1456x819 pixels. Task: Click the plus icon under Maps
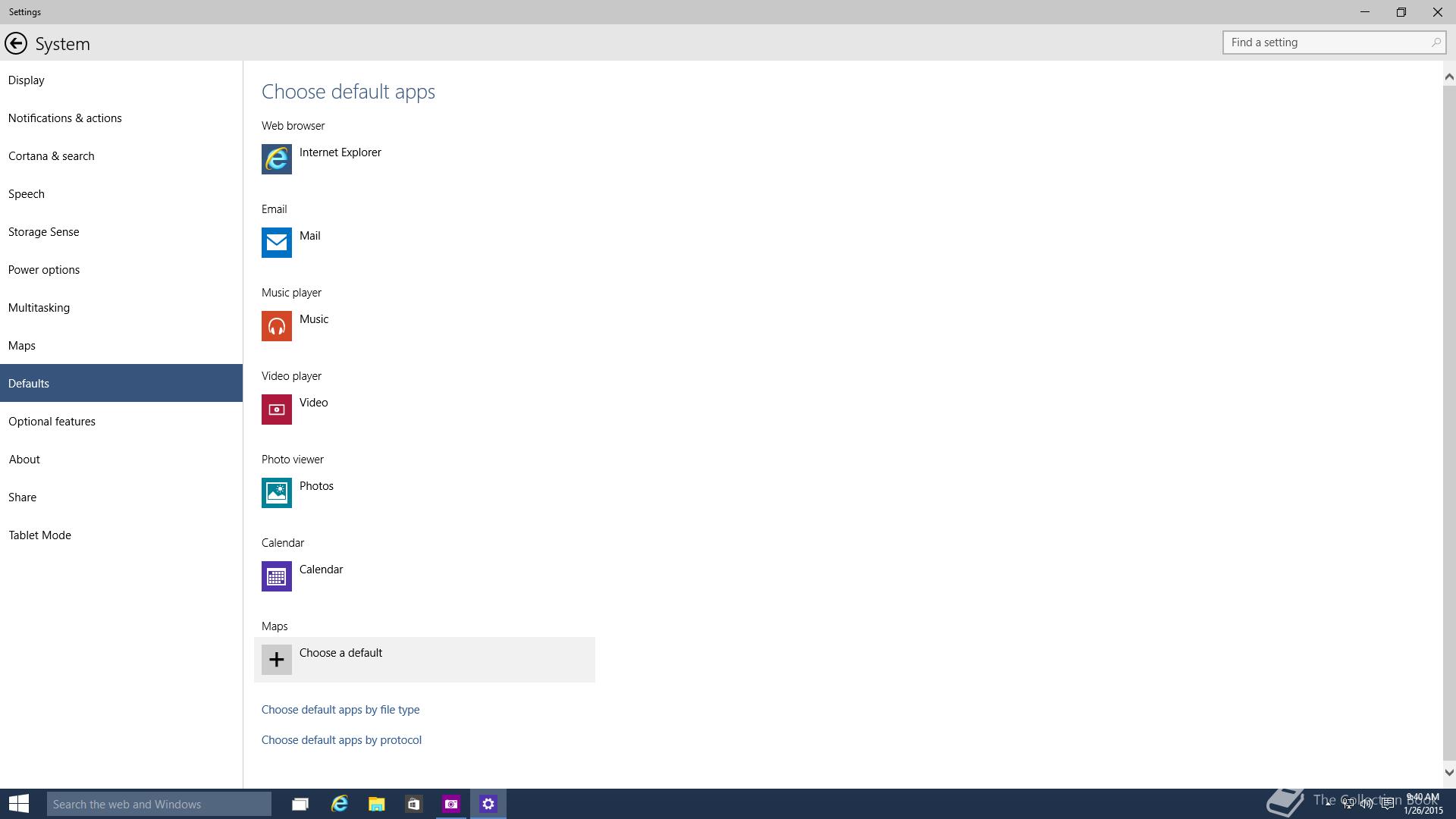tap(277, 660)
